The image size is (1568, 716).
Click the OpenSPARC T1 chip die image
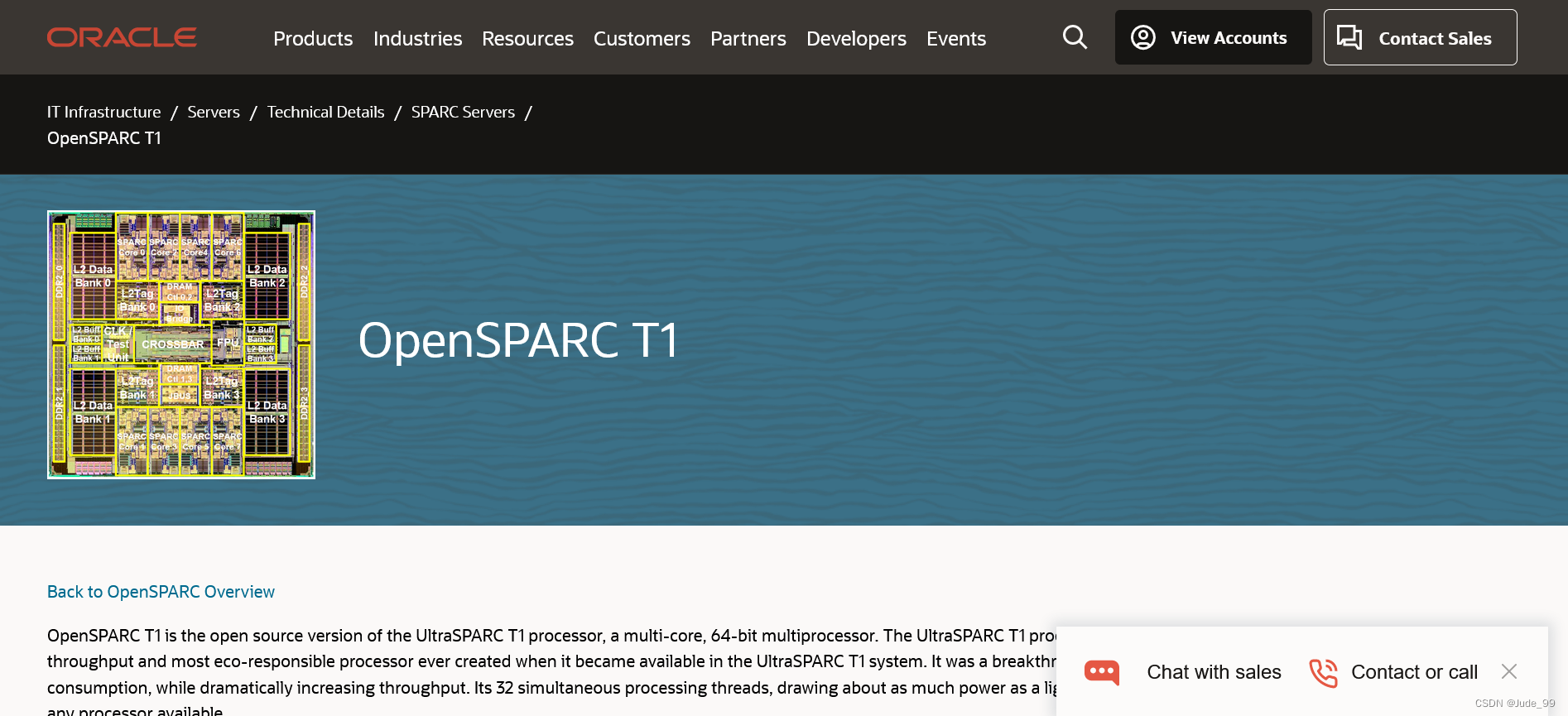pyautogui.click(x=181, y=344)
